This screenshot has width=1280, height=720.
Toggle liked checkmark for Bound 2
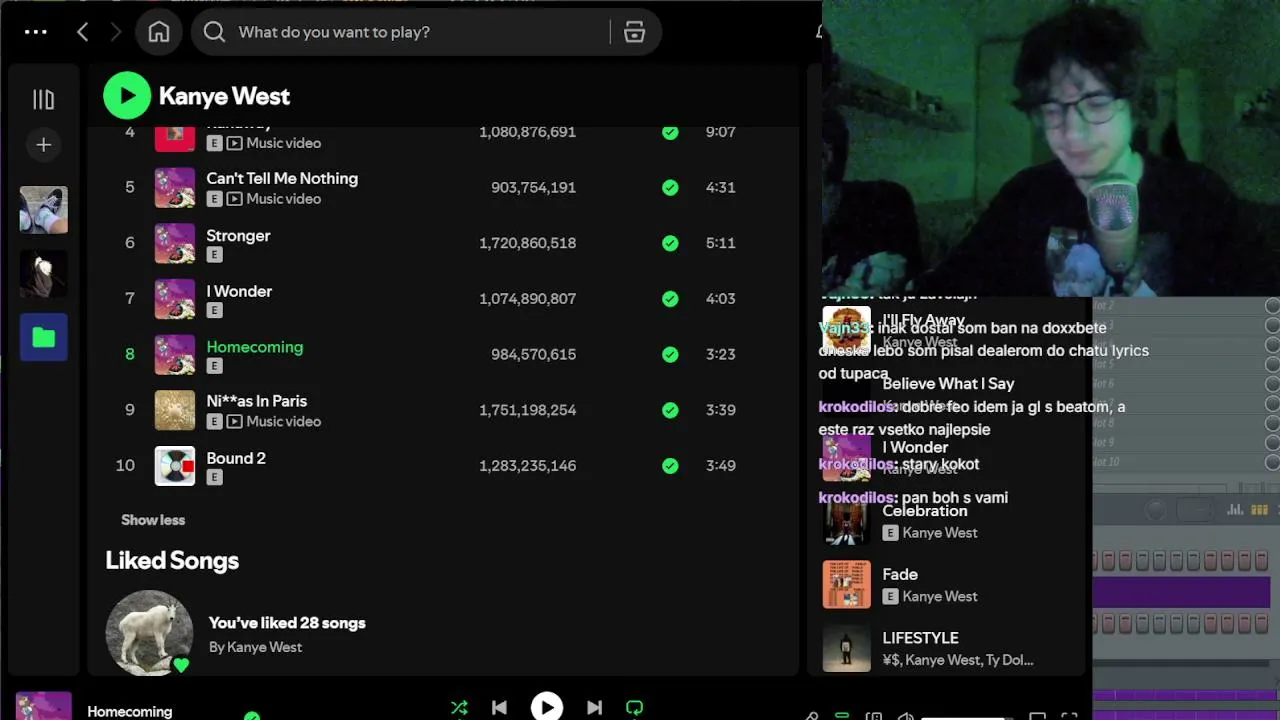pos(670,465)
